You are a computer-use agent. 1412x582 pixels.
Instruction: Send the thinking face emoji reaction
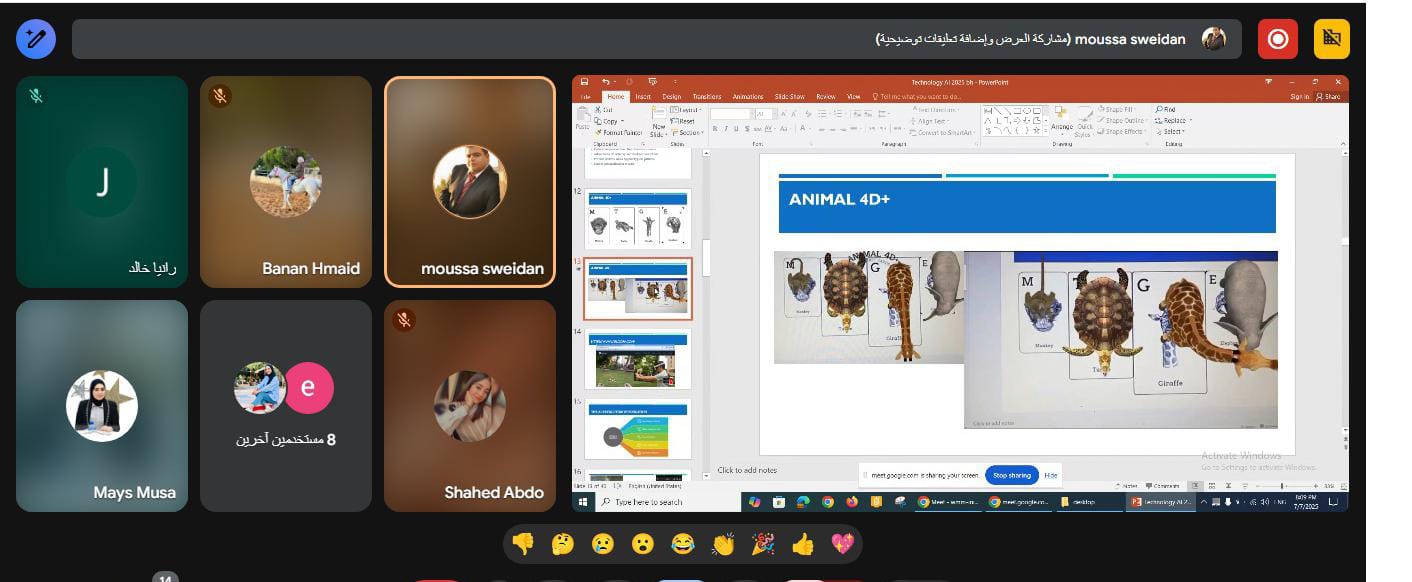(x=563, y=544)
